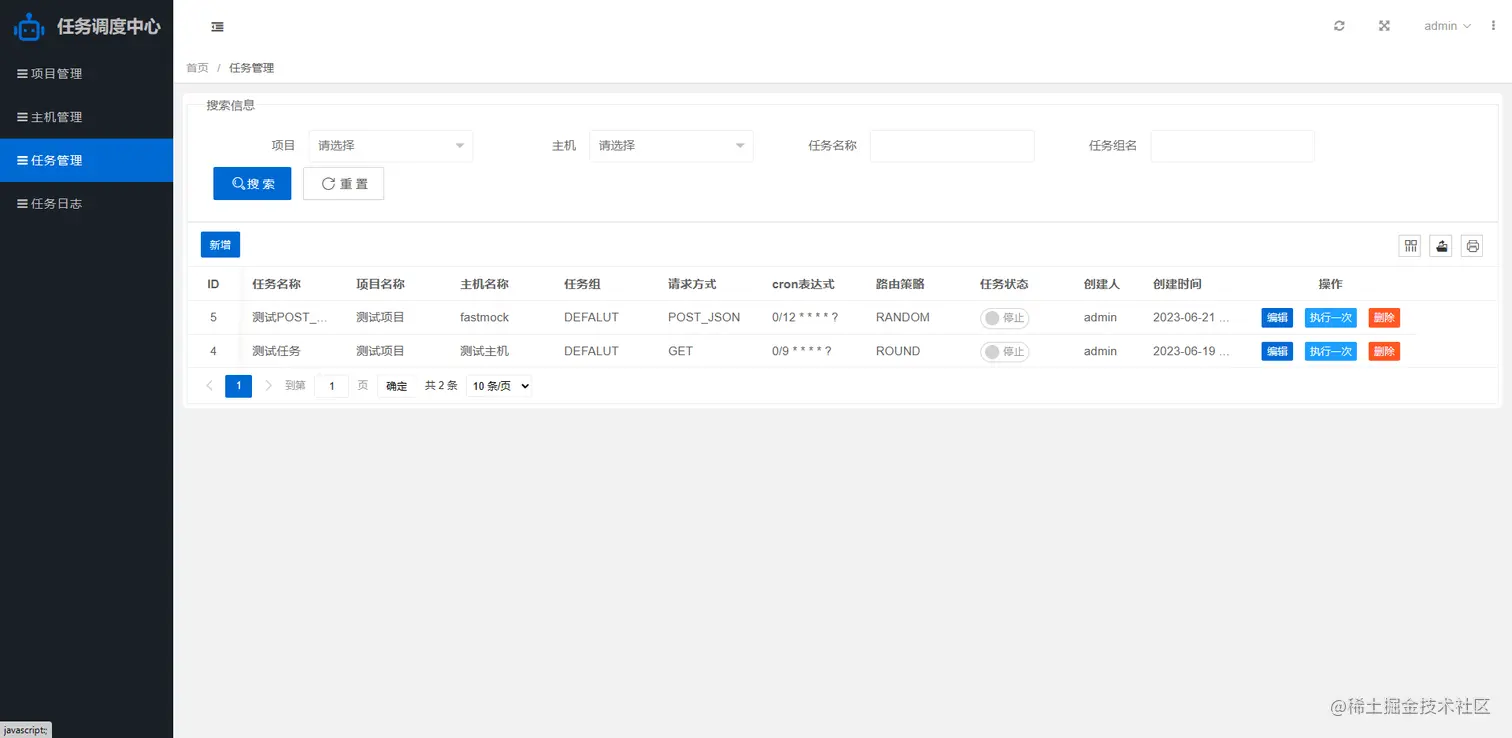Click the ROUND routing strategy cell
This screenshot has width=1512, height=738.
[x=898, y=352]
